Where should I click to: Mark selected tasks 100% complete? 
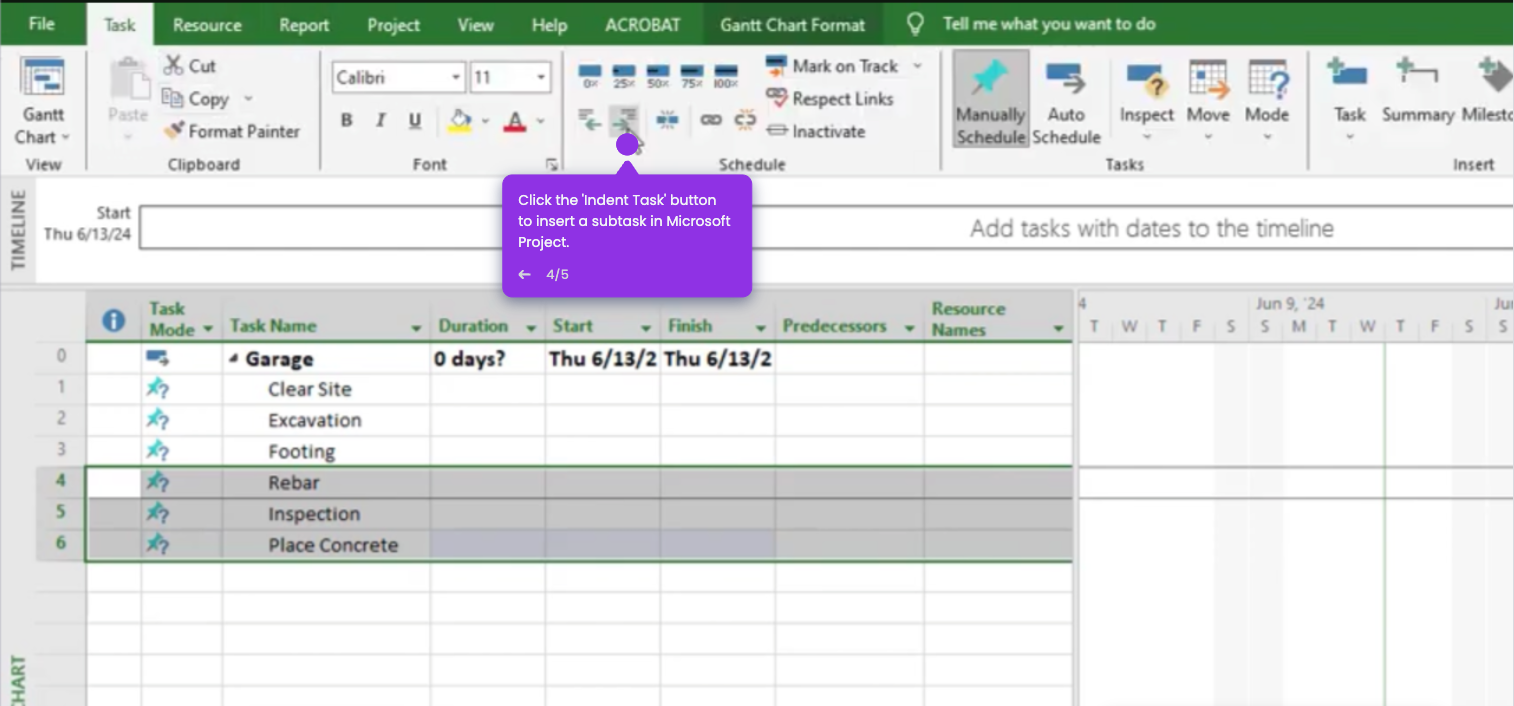click(726, 76)
